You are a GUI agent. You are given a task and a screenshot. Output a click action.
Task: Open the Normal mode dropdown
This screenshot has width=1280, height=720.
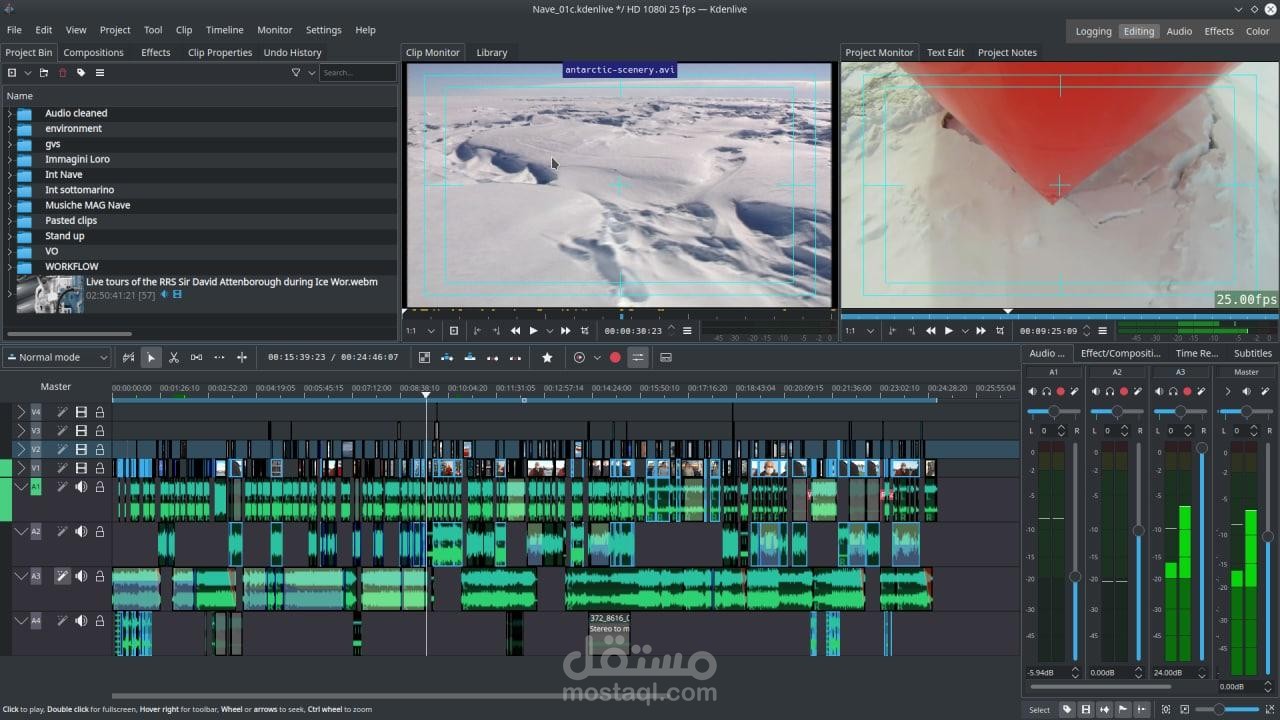coord(56,357)
